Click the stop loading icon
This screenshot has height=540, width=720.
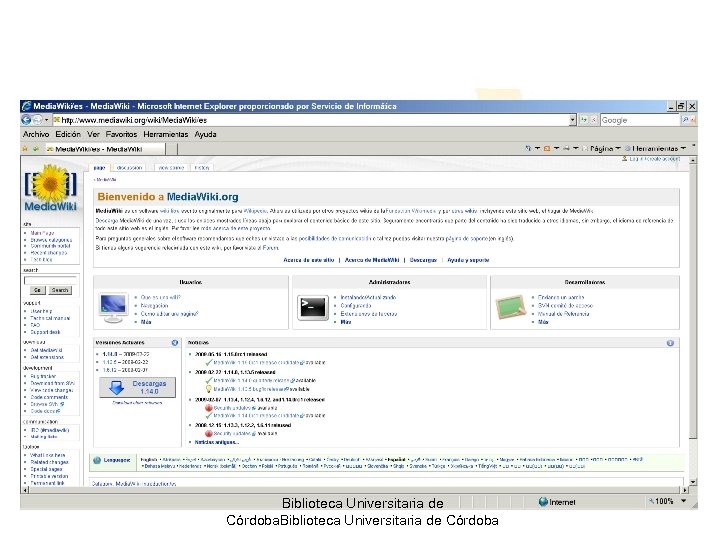(594, 120)
